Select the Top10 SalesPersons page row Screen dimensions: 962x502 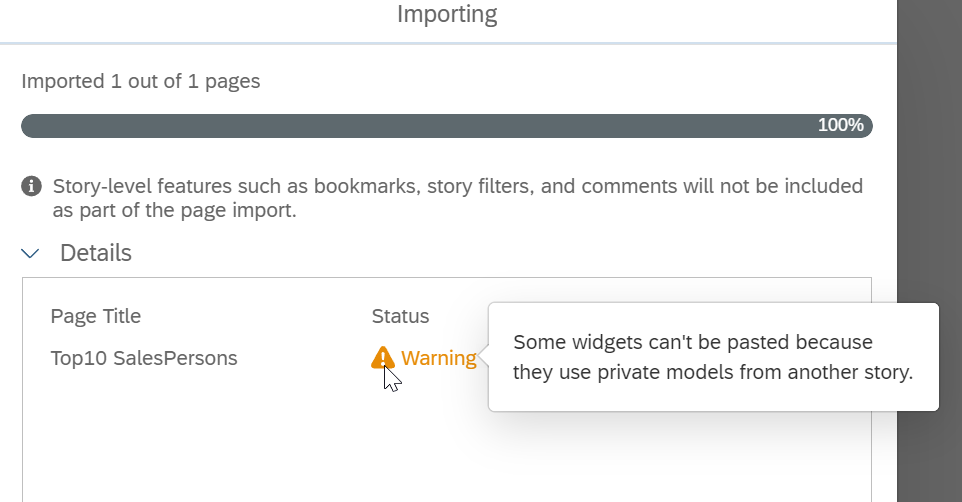(264, 358)
